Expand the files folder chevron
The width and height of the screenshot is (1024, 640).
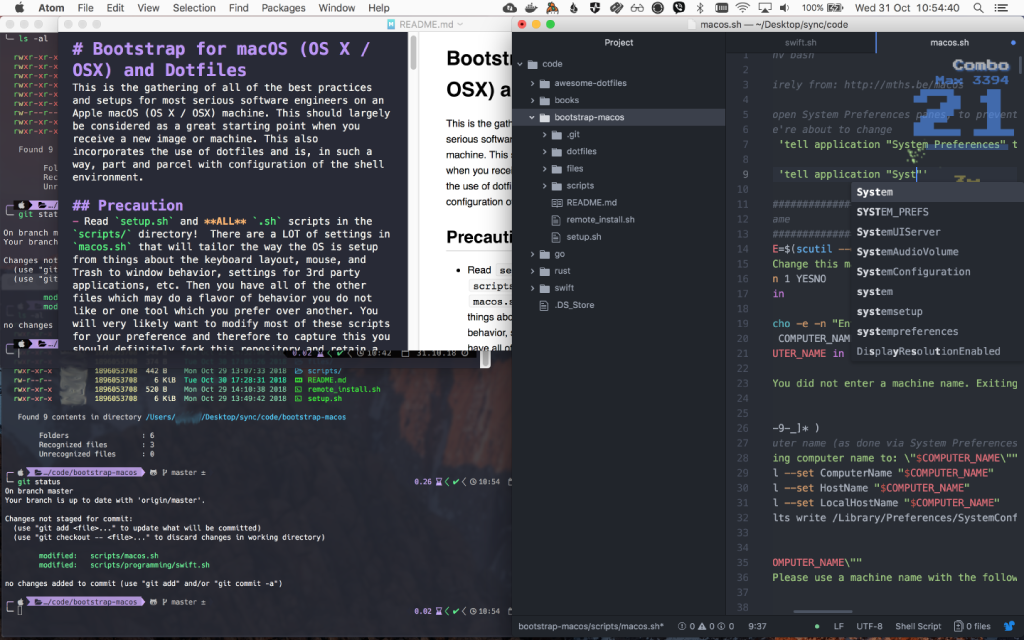click(x=545, y=168)
